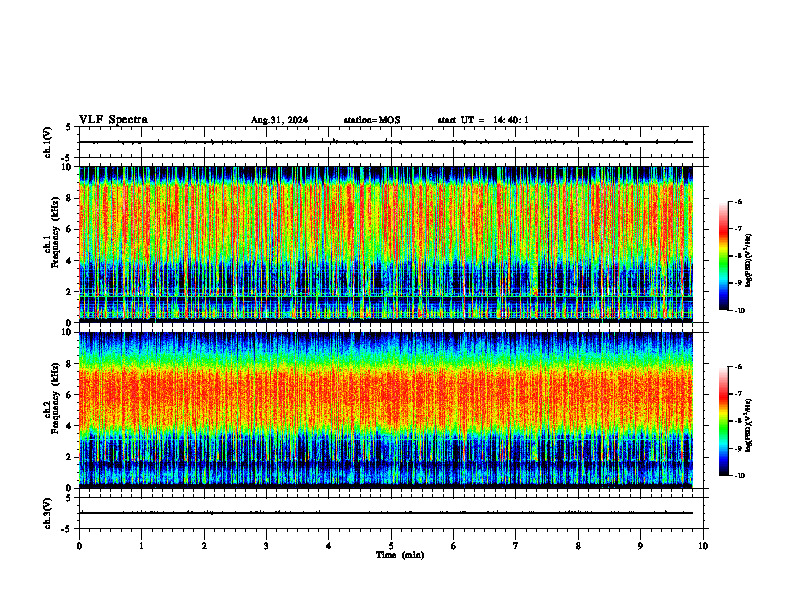Click the ch.3 voltage waveform trace
The width and height of the screenshot is (792, 612).
click(x=386, y=513)
